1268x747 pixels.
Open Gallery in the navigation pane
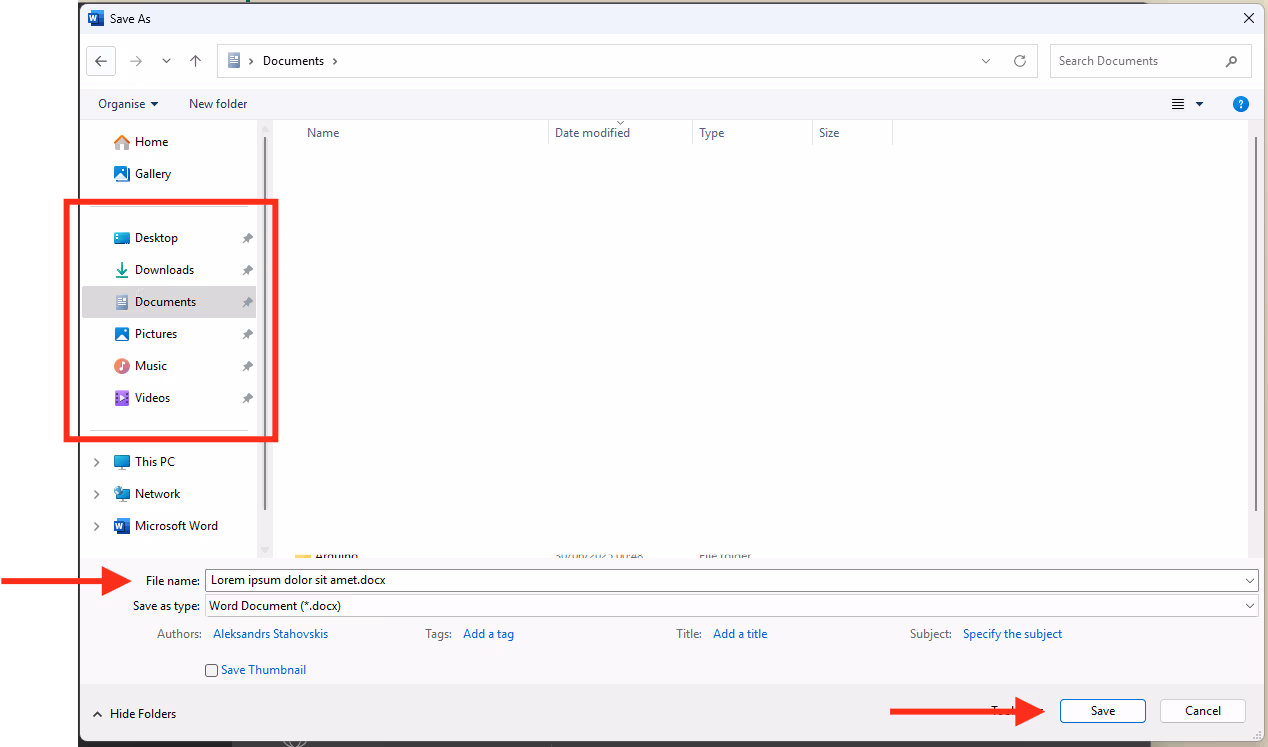pos(153,174)
